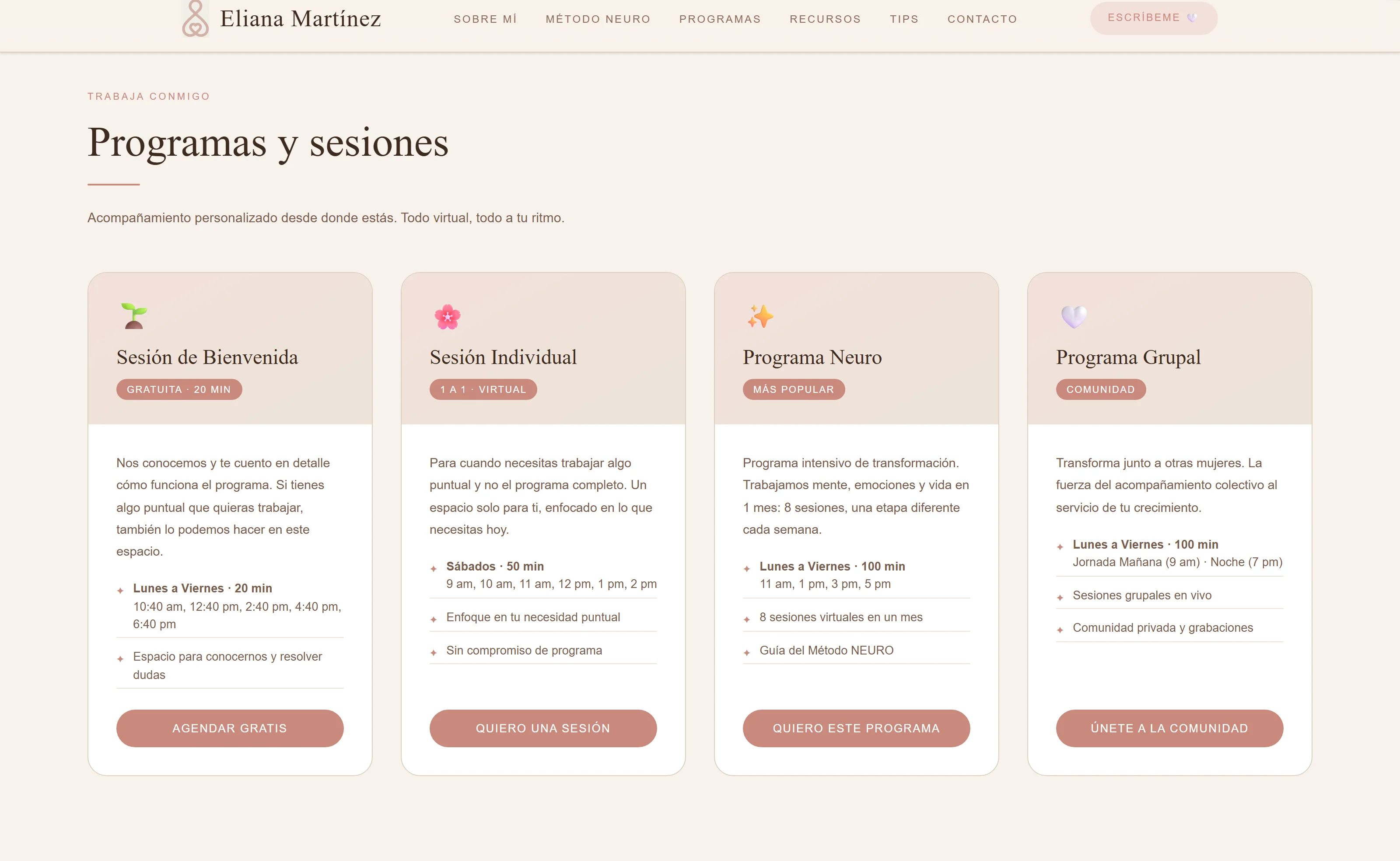Click the 1 A 1 · VIRTUAL badge
This screenshot has width=1400, height=861.
coord(483,389)
